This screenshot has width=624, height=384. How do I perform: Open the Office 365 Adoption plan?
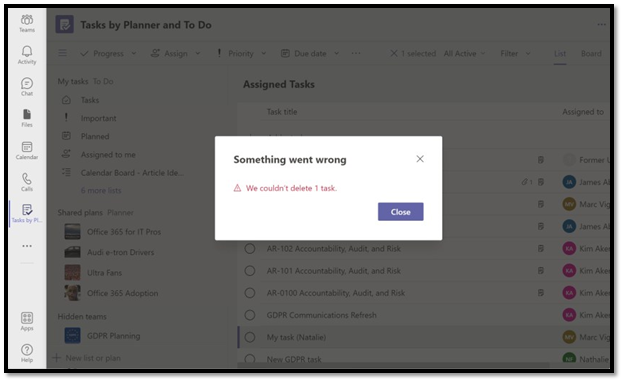pos(122,293)
